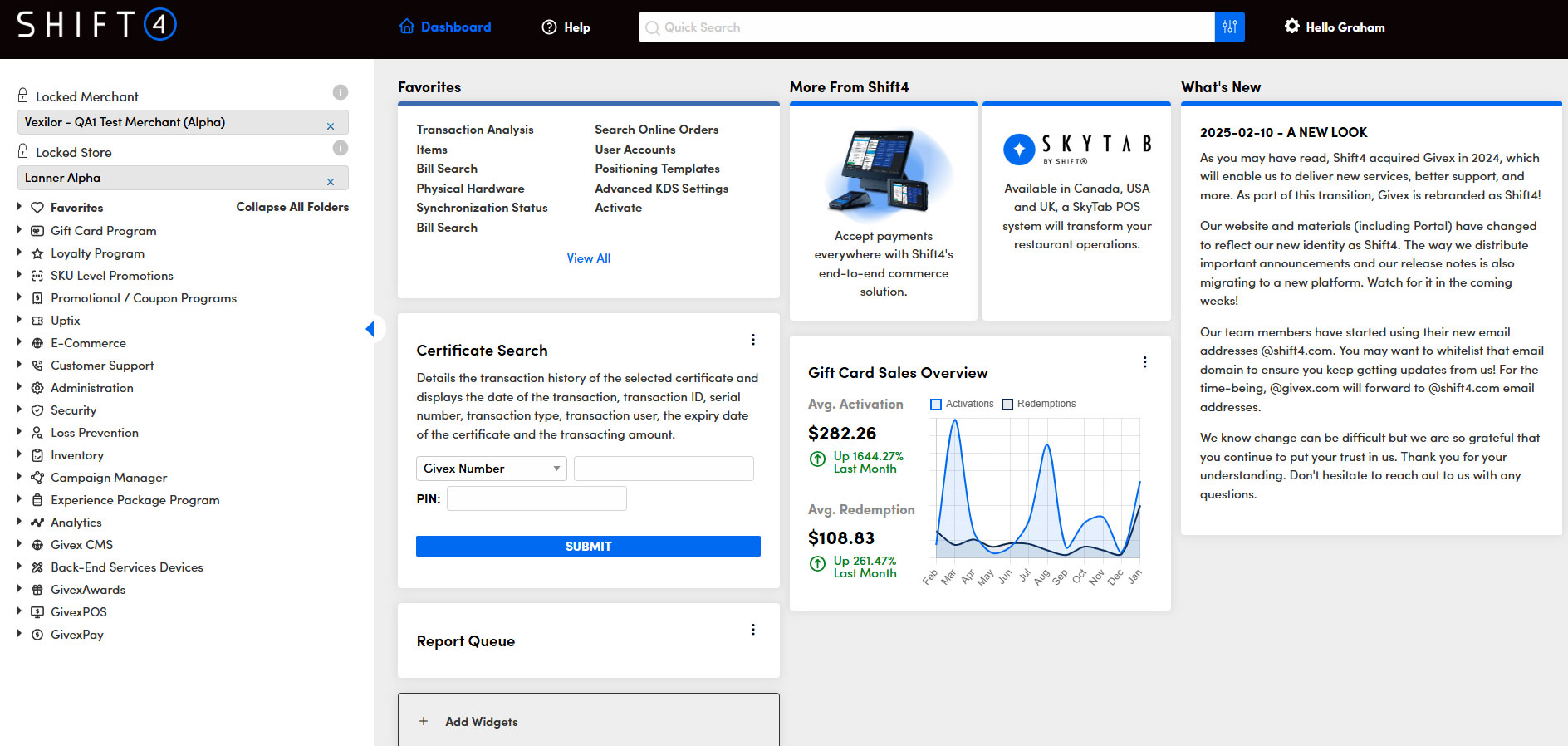Open Certificate Search widget options menu
The width and height of the screenshot is (1568, 746).
753,340
